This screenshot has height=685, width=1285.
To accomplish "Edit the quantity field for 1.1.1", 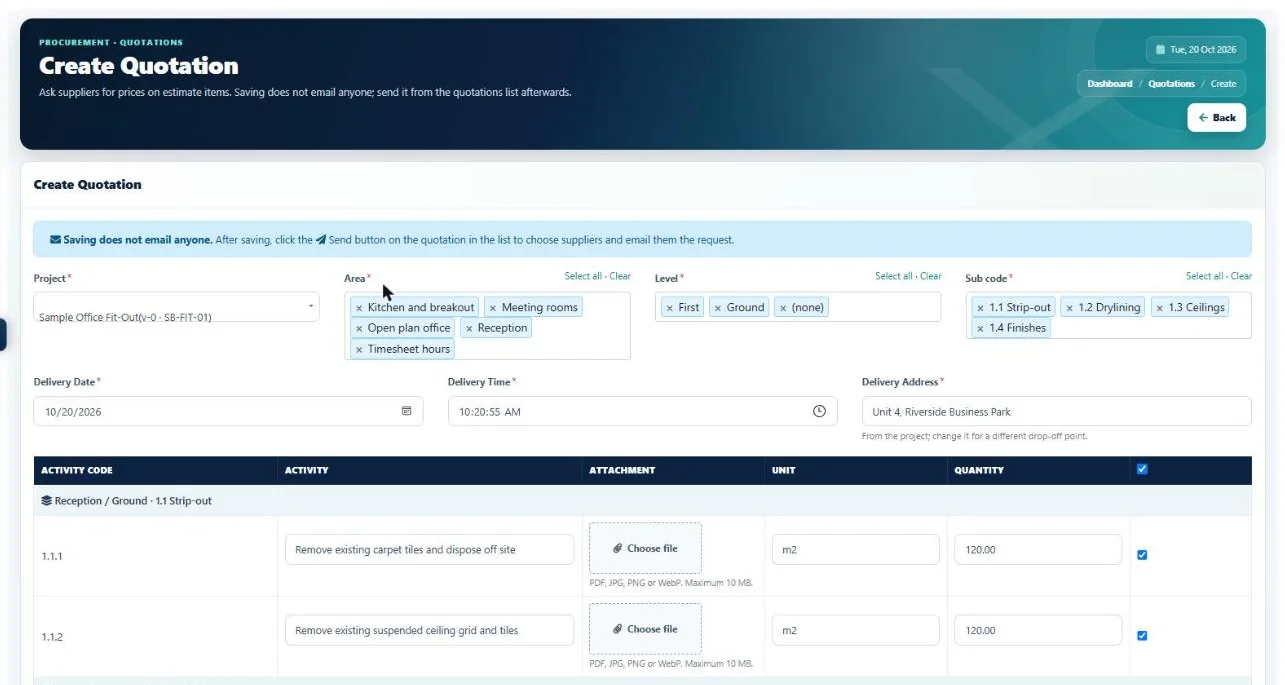I will tap(1038, 549).
